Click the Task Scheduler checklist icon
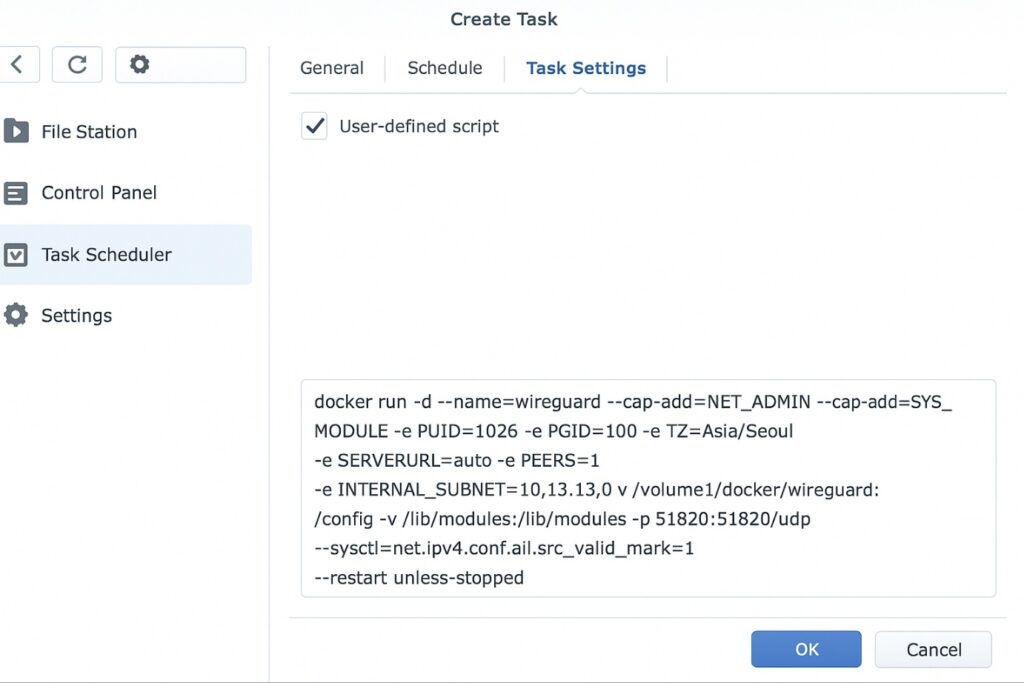 point(18,254)
